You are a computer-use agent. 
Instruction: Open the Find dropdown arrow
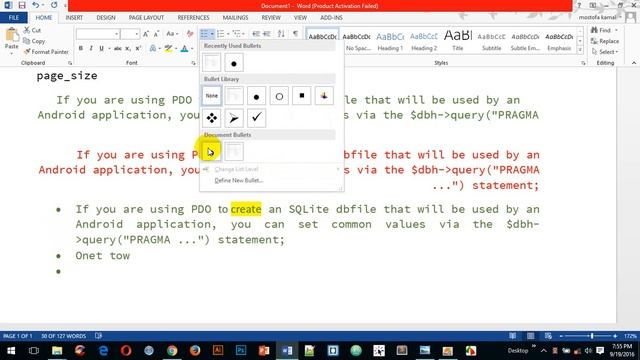tap(616, 30)
